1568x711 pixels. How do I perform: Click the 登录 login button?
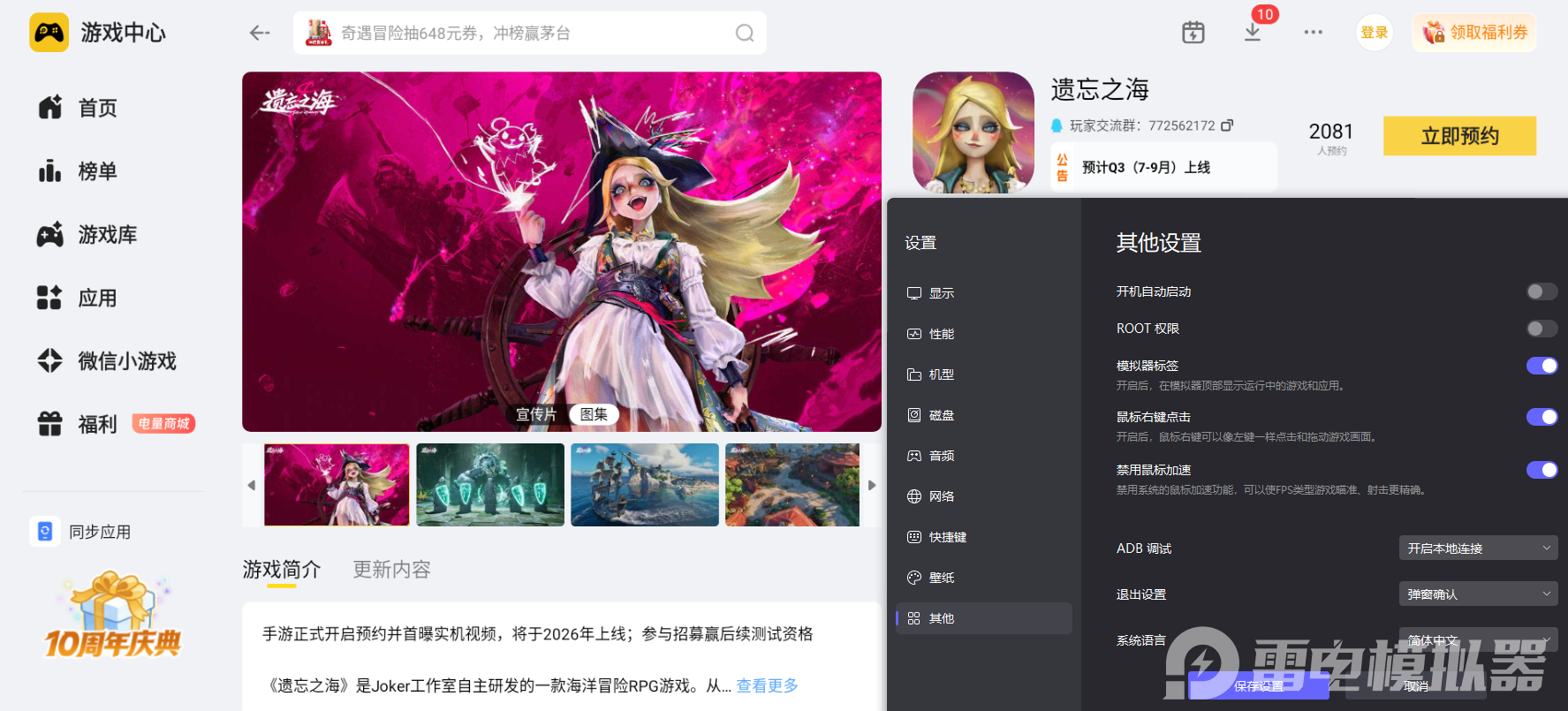coord(1375,33)
